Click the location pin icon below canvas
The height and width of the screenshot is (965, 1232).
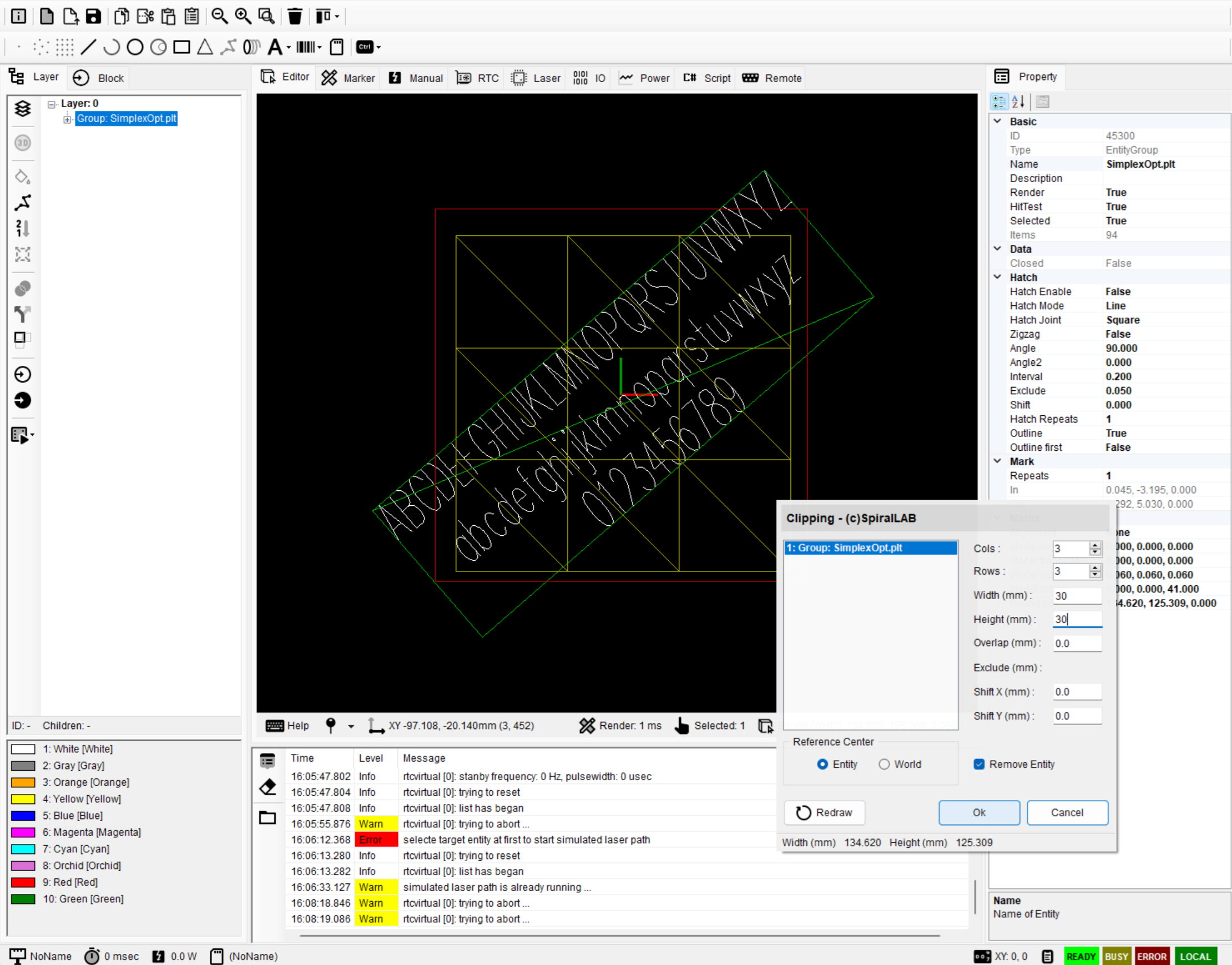(x=331, y=726)
